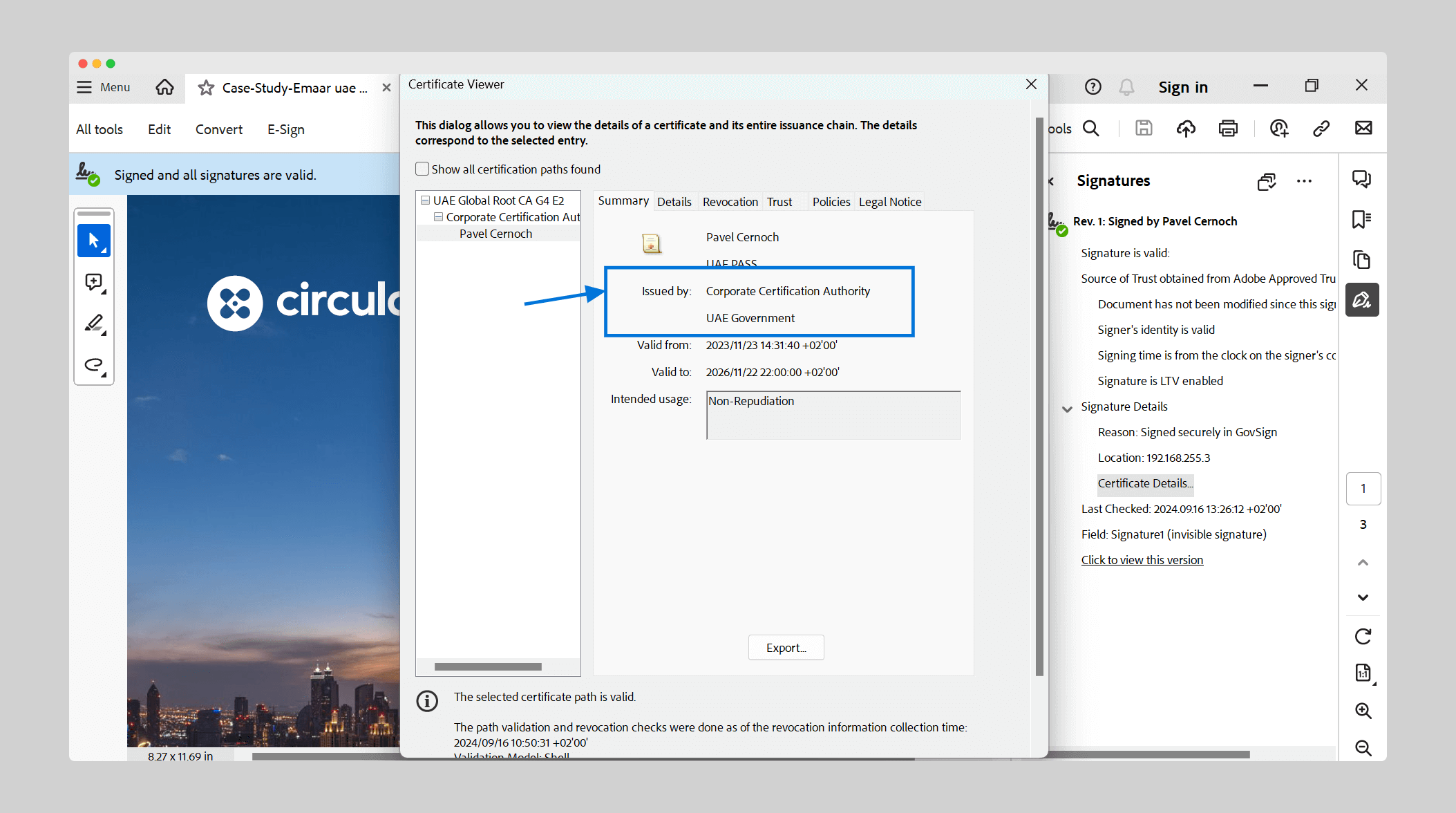Viewport: 1456px width, 813px height.
Task: Click the zoom in magnifier
Action: click(x=1363, y=711)
